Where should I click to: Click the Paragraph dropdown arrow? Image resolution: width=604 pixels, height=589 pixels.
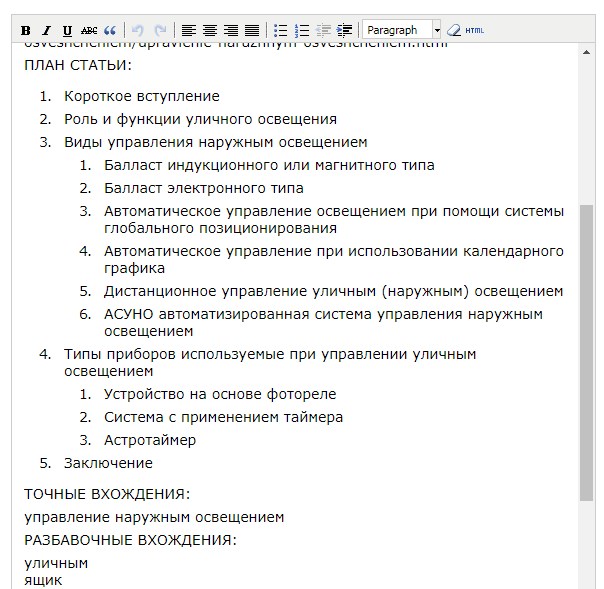pos(437,30)
